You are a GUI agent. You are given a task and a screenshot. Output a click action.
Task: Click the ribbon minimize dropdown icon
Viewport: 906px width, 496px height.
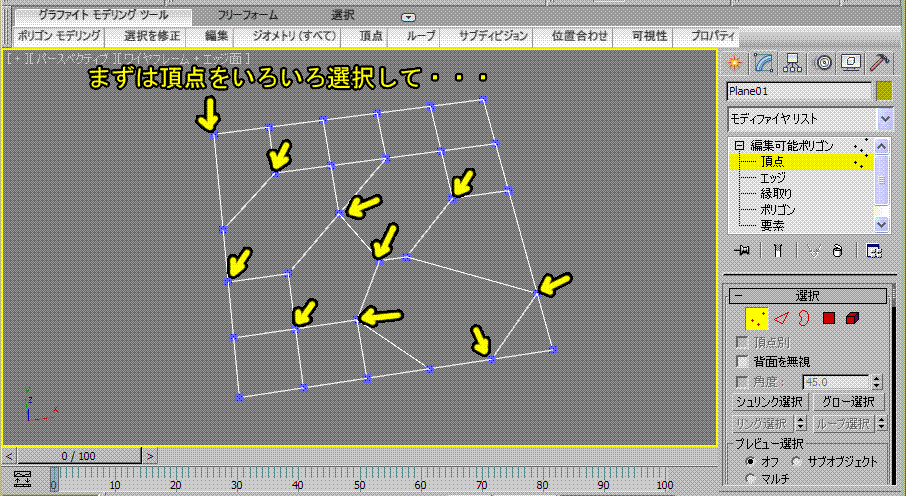pos(408,17)
